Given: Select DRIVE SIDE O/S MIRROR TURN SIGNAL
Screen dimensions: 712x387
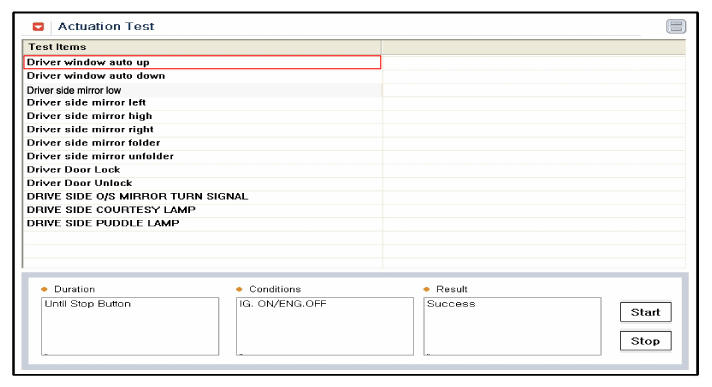Looking at the screenshot, I should (202, 197).
